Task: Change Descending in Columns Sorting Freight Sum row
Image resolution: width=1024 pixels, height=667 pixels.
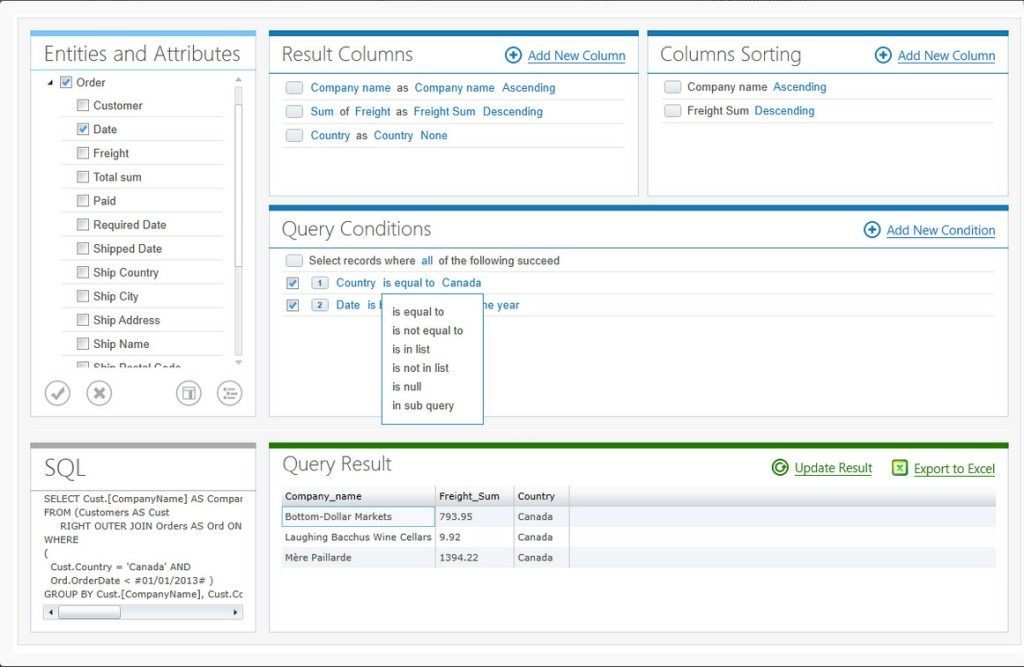Action: [784, 111]
